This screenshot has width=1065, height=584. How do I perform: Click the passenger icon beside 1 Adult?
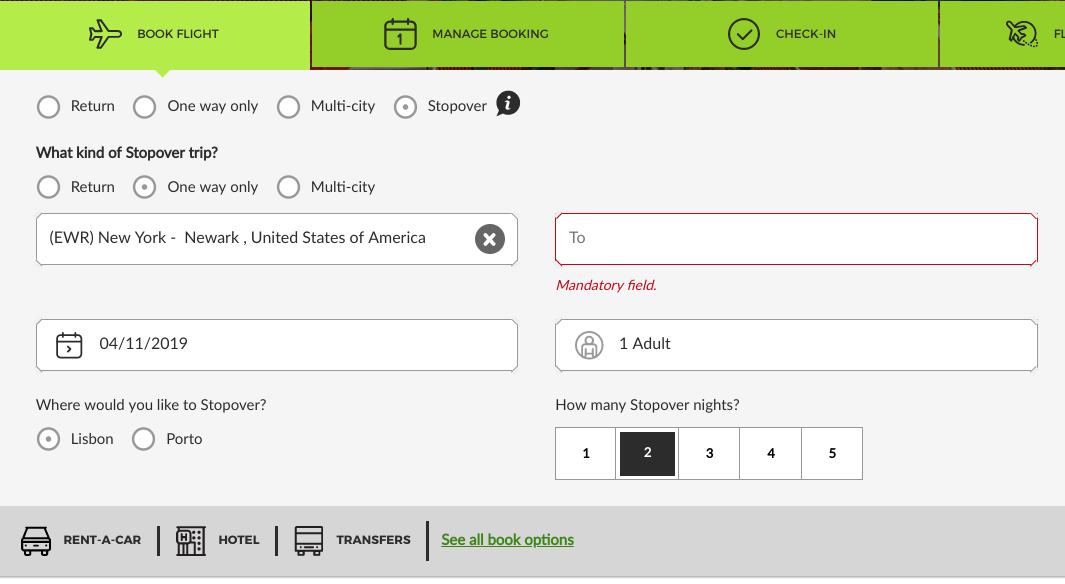pos(589,345)
